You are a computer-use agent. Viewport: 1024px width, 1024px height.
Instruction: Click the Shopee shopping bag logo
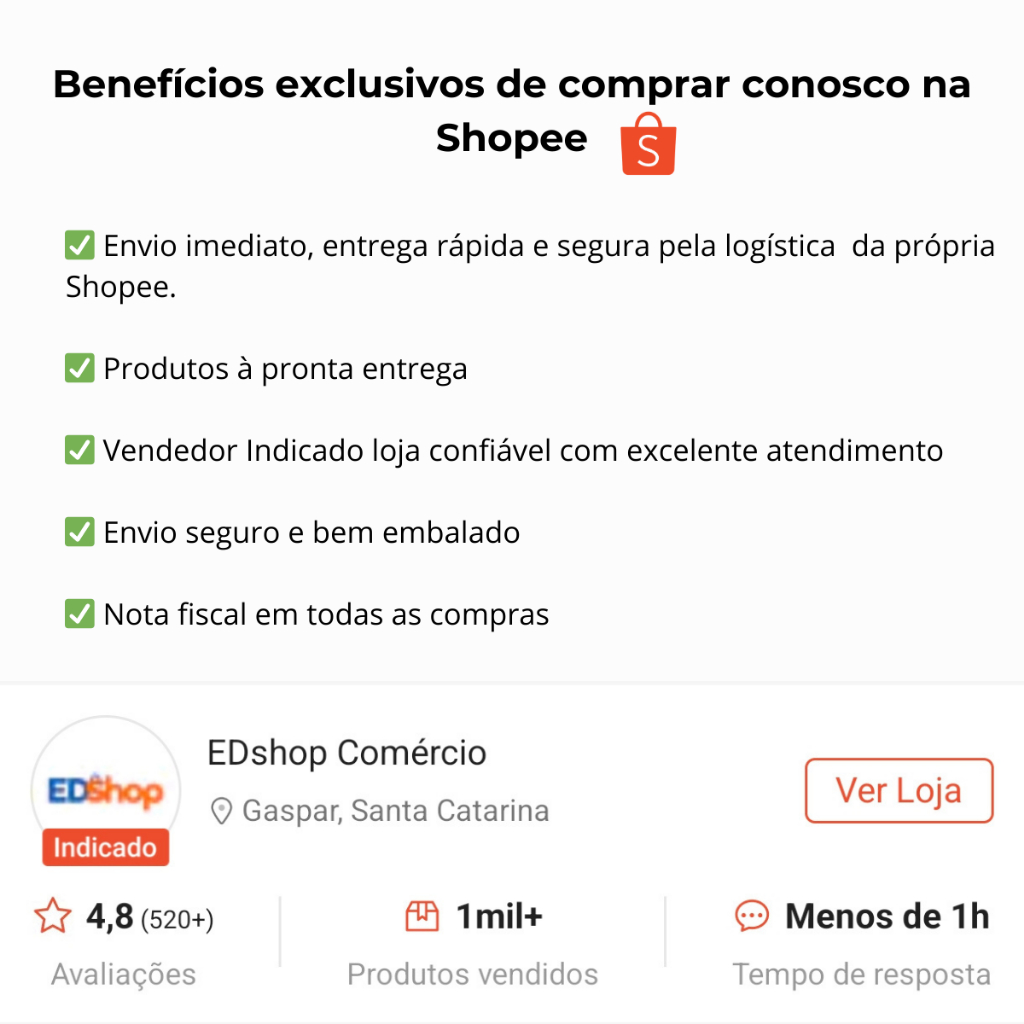[648, 144]
